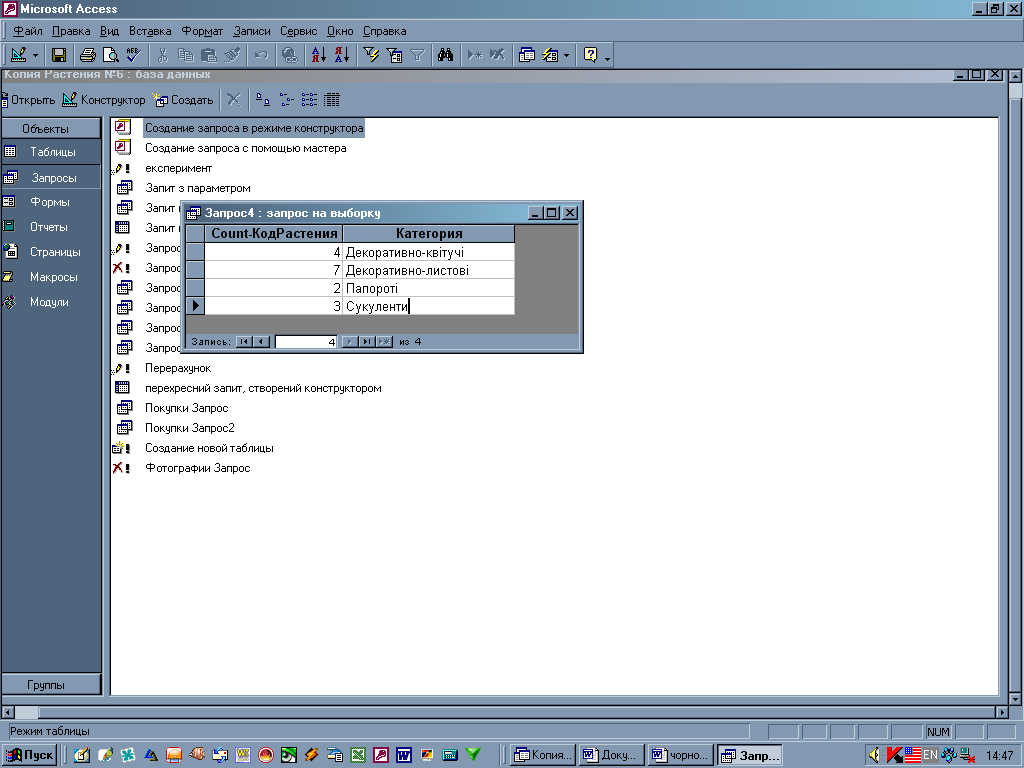Click the Print icon in toolbar

coord(88,55)
